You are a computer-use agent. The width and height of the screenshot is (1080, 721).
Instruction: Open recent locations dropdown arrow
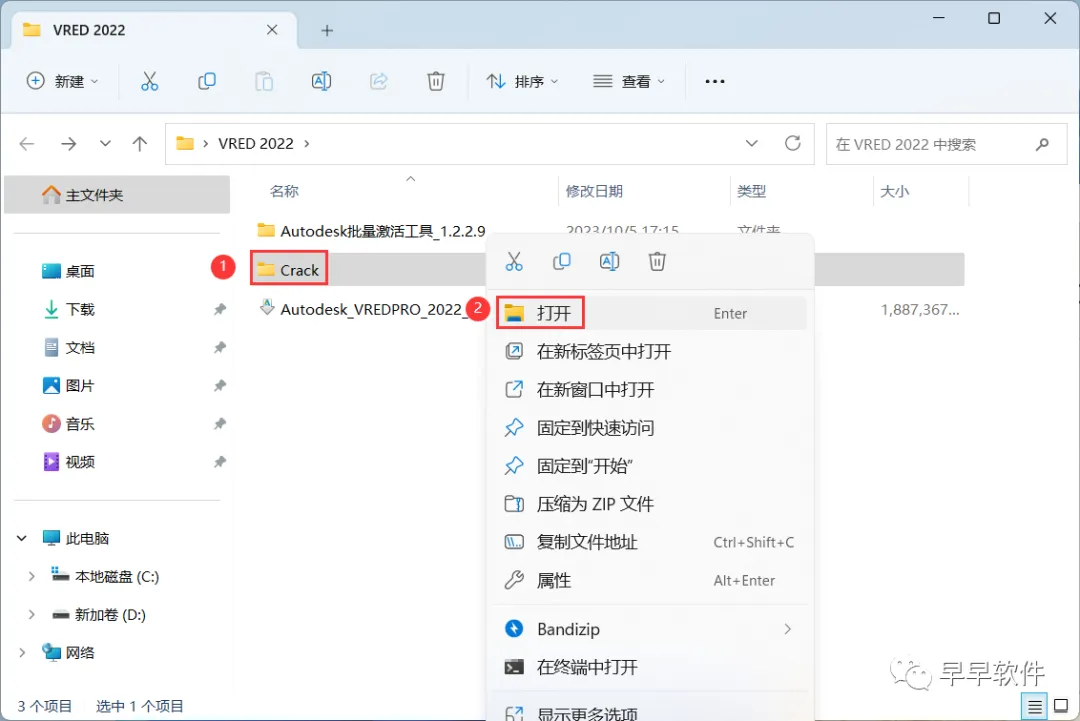click(x=105, y=144)
